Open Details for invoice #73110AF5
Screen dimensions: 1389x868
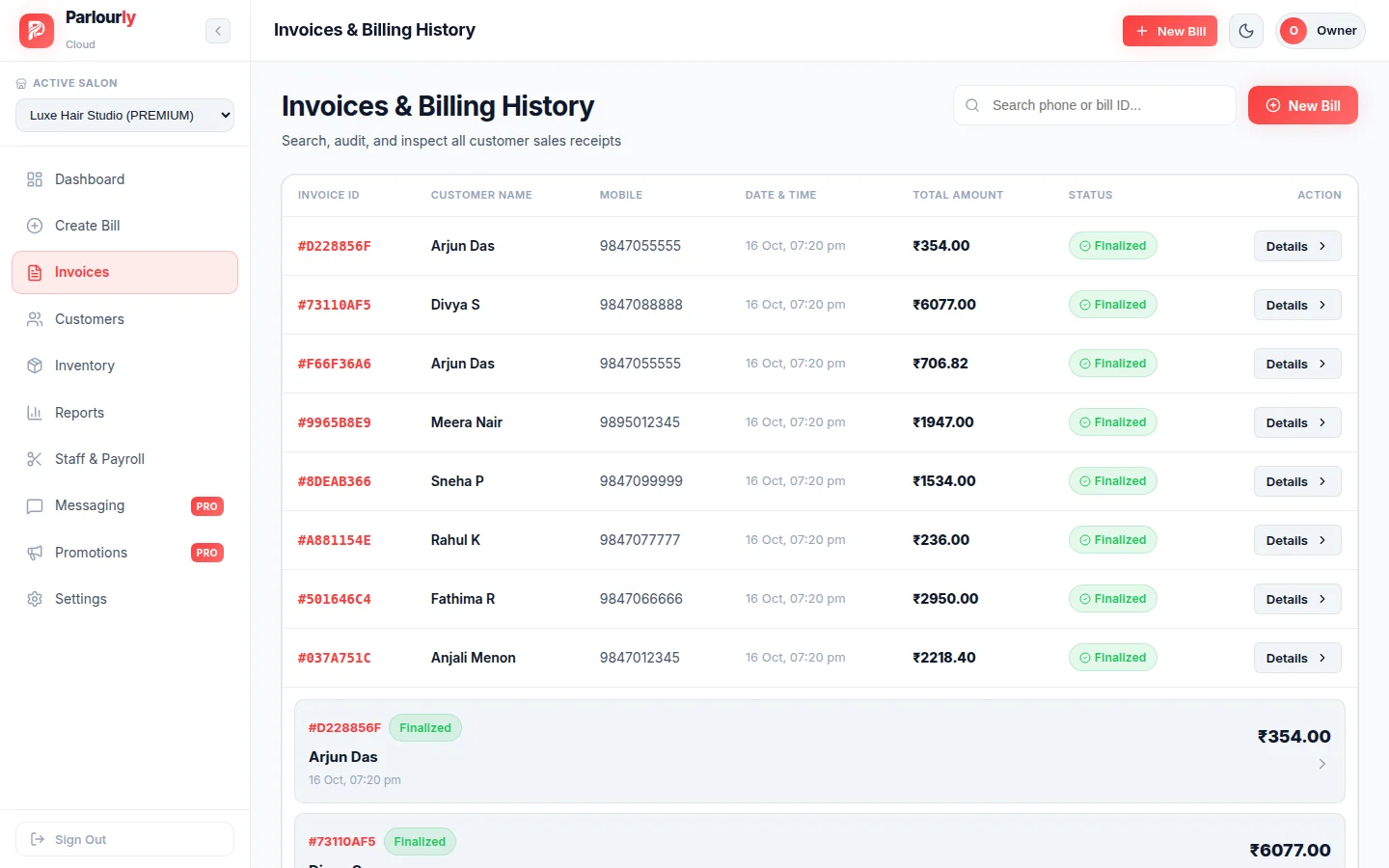pyautogui.click(x=1297, y=305)
